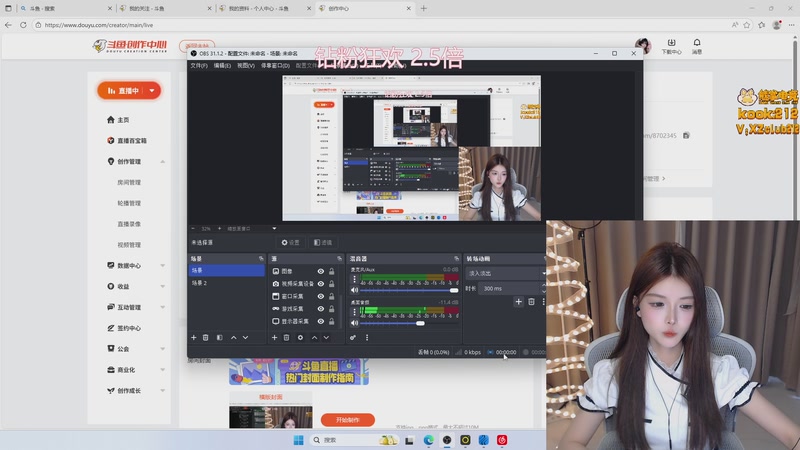Click the user avatar in Douyu header
The width and height of the screenshot is (800, 450).
(643, 46)
